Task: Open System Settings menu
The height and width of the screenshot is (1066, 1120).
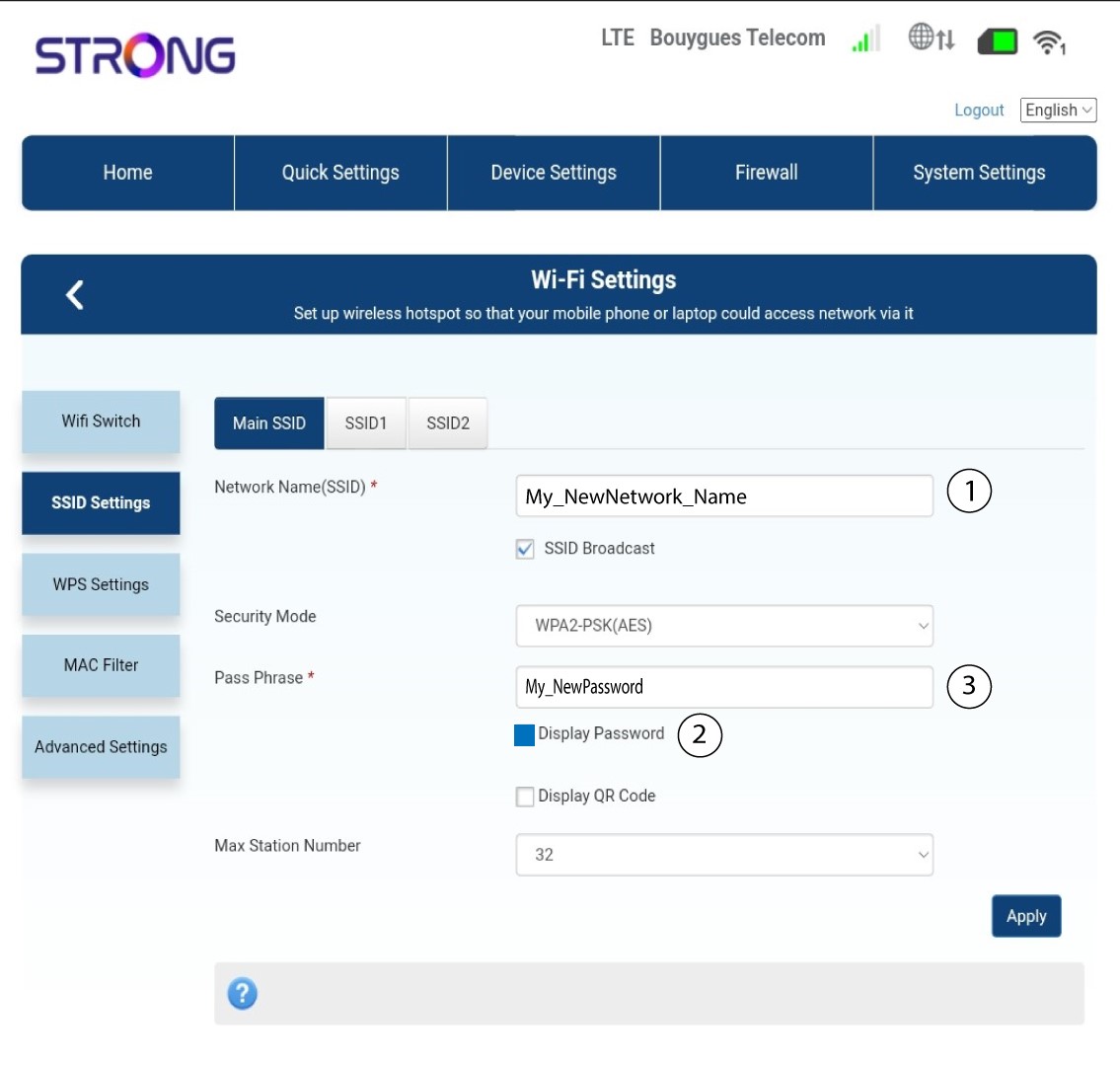Action: (x=985, y=173)
